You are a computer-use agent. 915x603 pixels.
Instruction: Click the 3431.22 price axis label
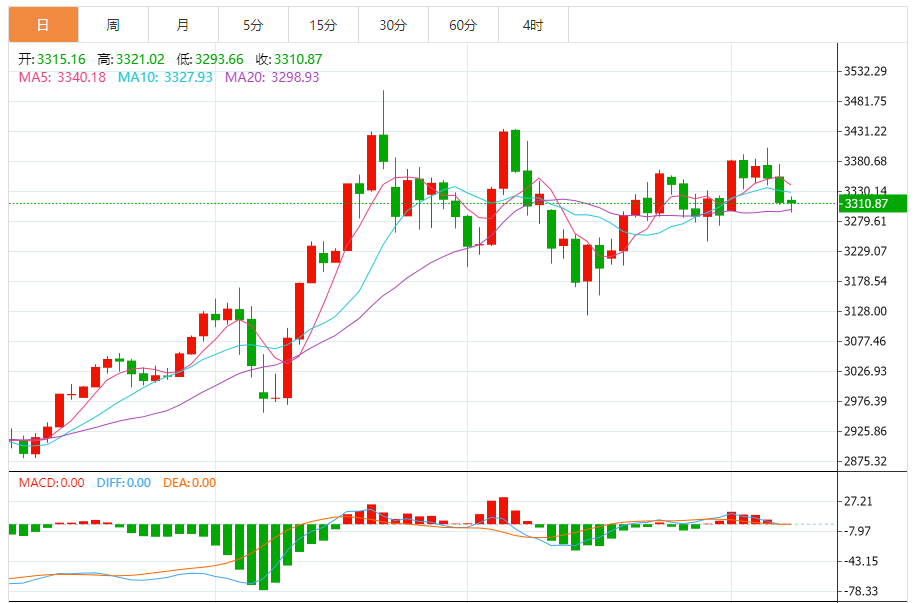[865, 131]
